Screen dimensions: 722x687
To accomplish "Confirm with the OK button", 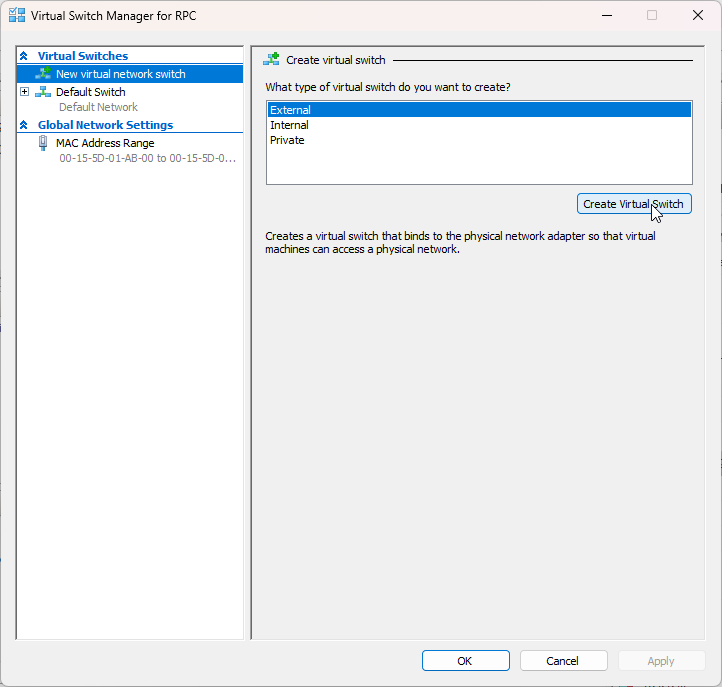I will pos(466,661).
